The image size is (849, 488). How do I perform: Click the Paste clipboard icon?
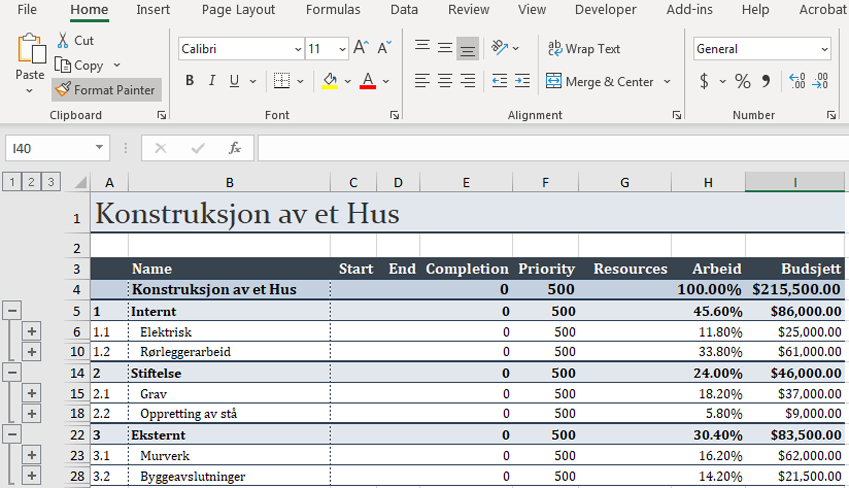click(31, 50)
